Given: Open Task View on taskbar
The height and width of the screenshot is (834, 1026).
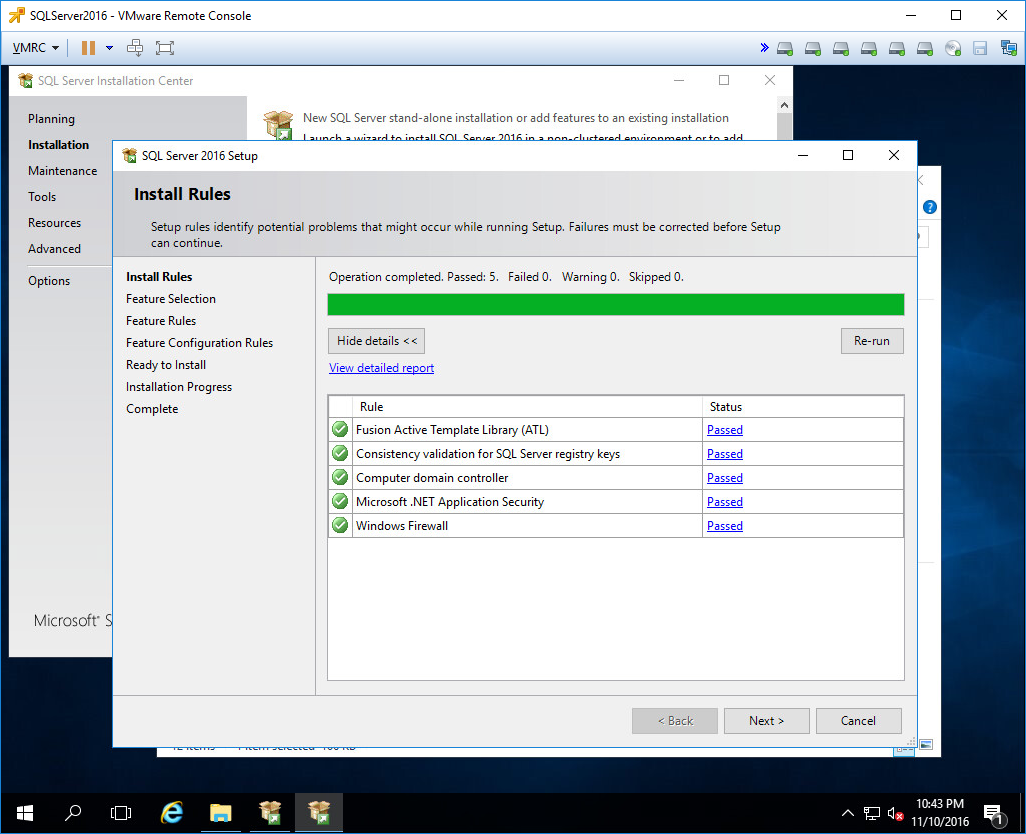Looking at the screenshot, I should pos(121,813).
